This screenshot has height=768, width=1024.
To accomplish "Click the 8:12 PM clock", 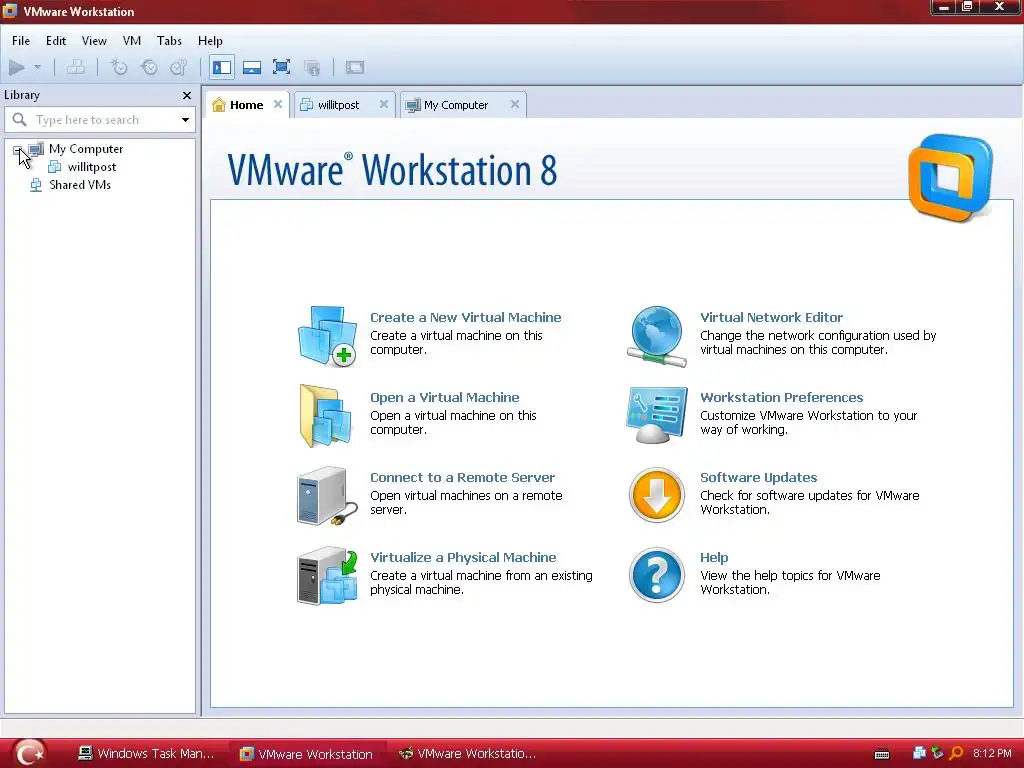I will pos(992,754).
